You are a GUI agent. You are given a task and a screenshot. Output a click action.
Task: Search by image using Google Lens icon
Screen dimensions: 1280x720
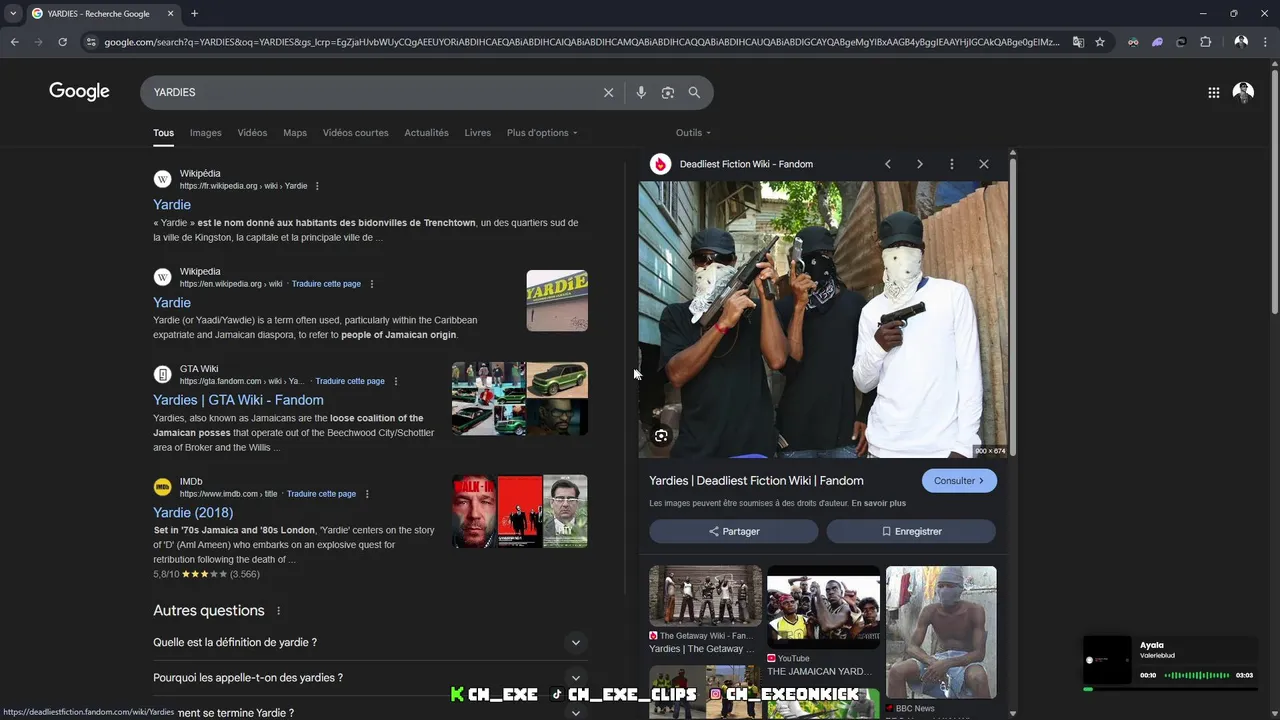667,92
